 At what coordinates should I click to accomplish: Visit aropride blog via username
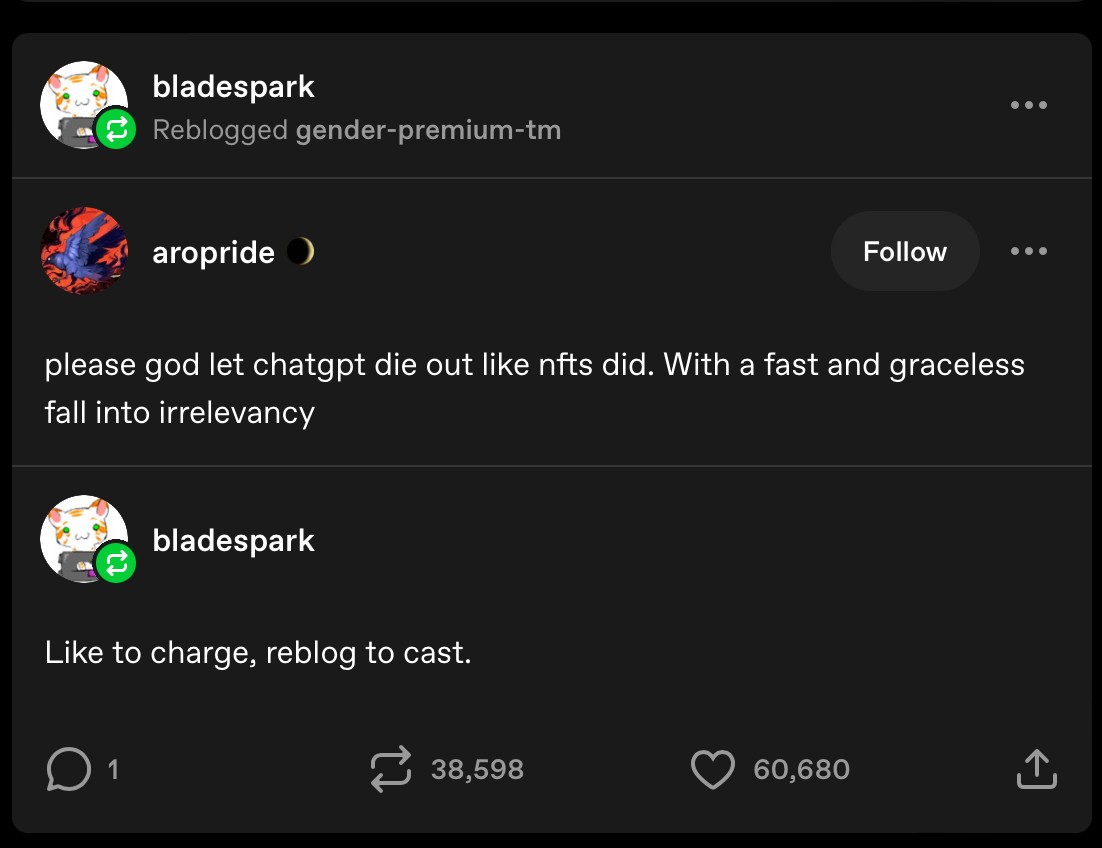213,252
